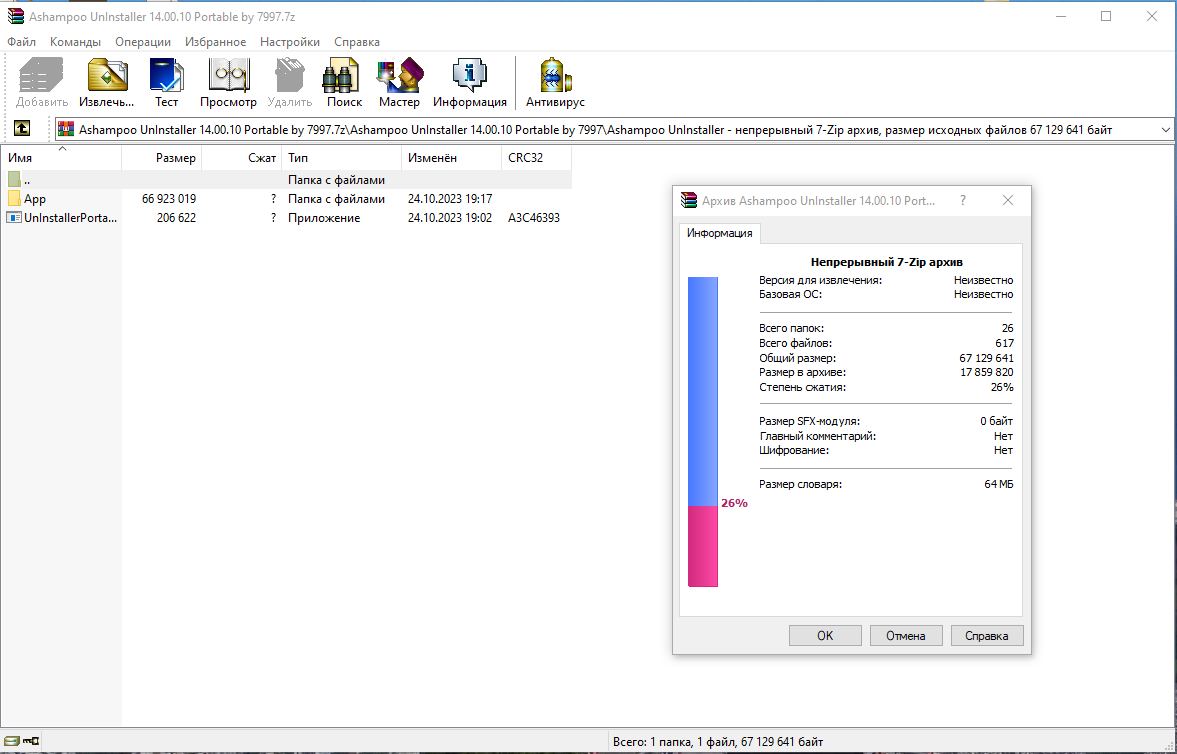Click the pink 26% ratio label
The image size is (1177, 754).
(x=734, y=503)
